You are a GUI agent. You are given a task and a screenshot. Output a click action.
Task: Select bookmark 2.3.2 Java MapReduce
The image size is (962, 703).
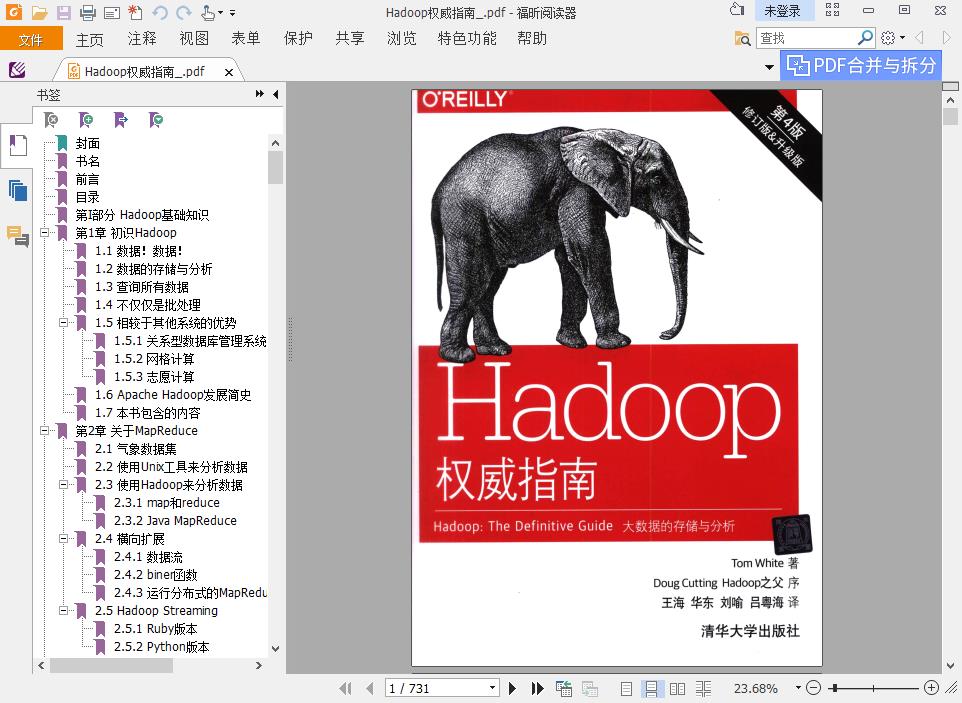(175, 520)
